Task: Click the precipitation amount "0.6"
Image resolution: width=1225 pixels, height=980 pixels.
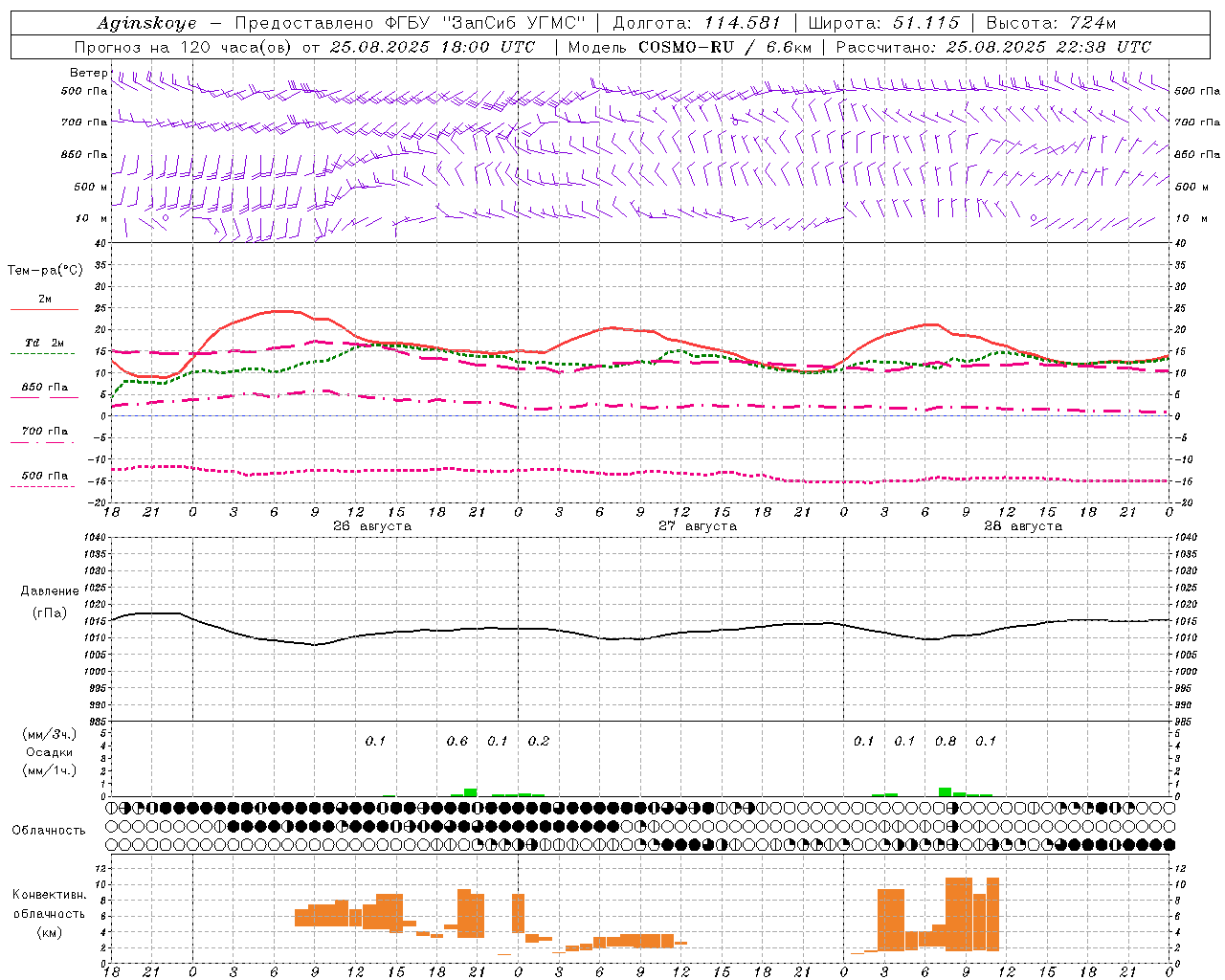Action: [x=457, y=741]
